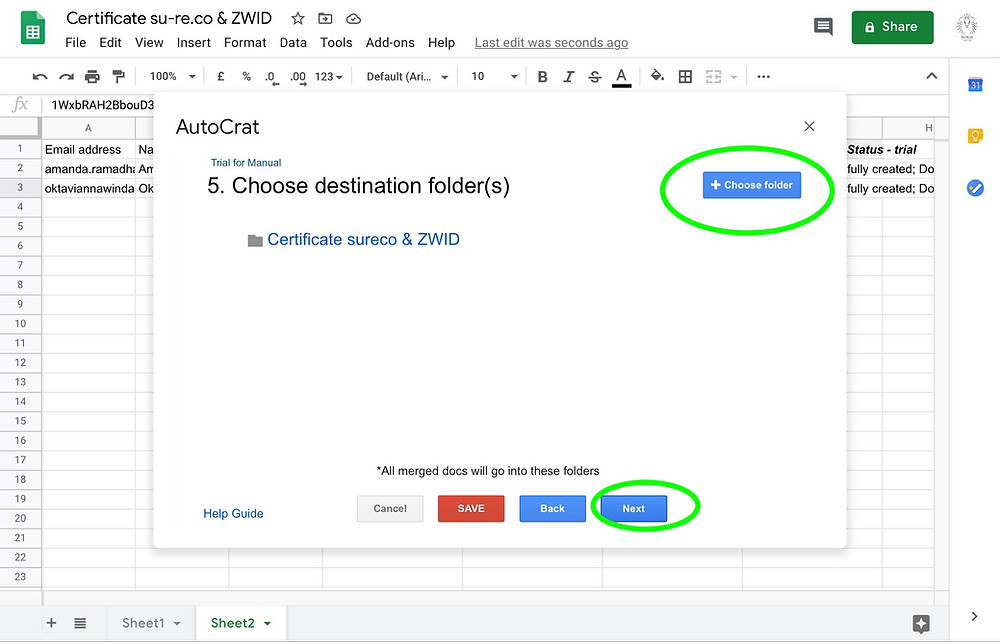The width and height of the screenshot is (1000, 642).
Task: Open the Calendar side panel
Action: pyautogui.click(x=975, y=84)
